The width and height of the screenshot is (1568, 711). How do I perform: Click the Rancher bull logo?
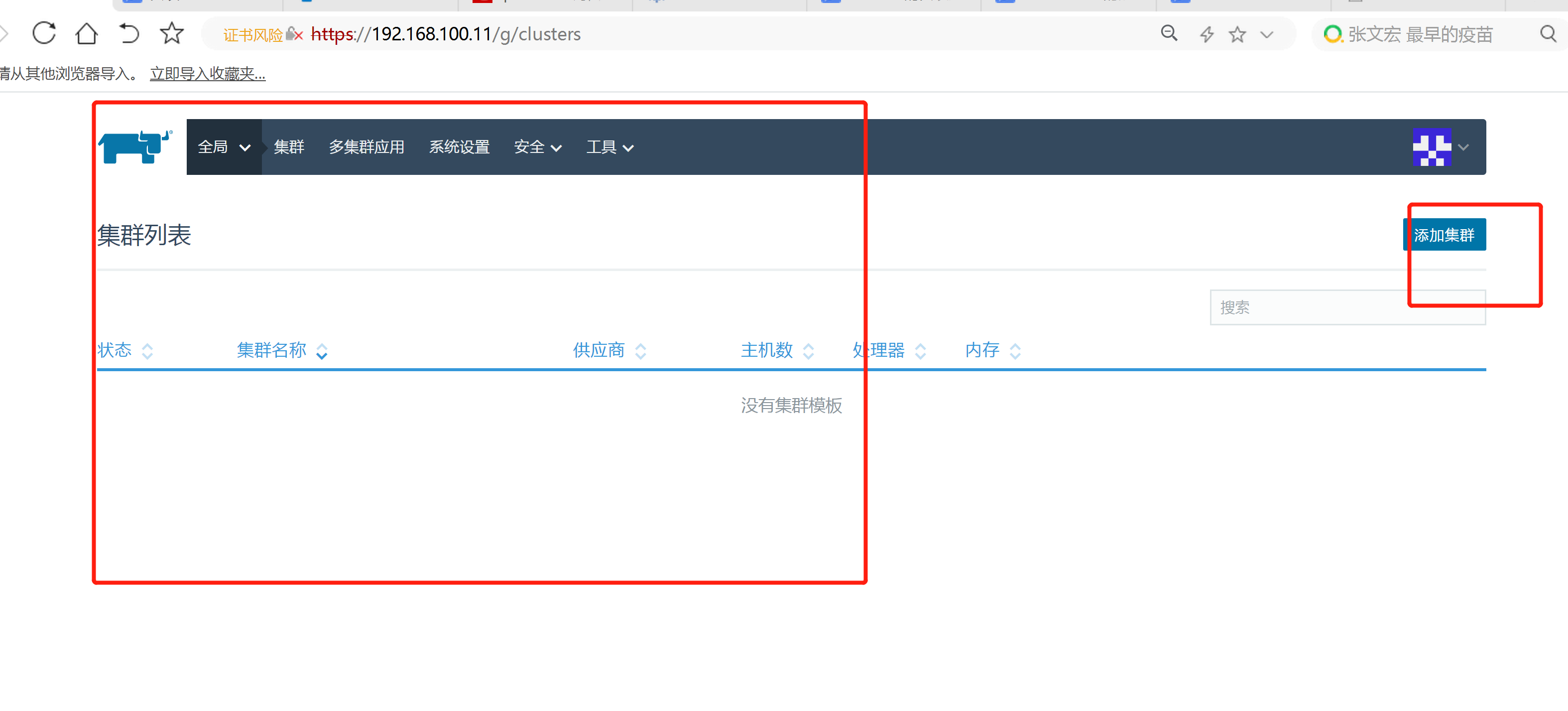click(136, 147)
